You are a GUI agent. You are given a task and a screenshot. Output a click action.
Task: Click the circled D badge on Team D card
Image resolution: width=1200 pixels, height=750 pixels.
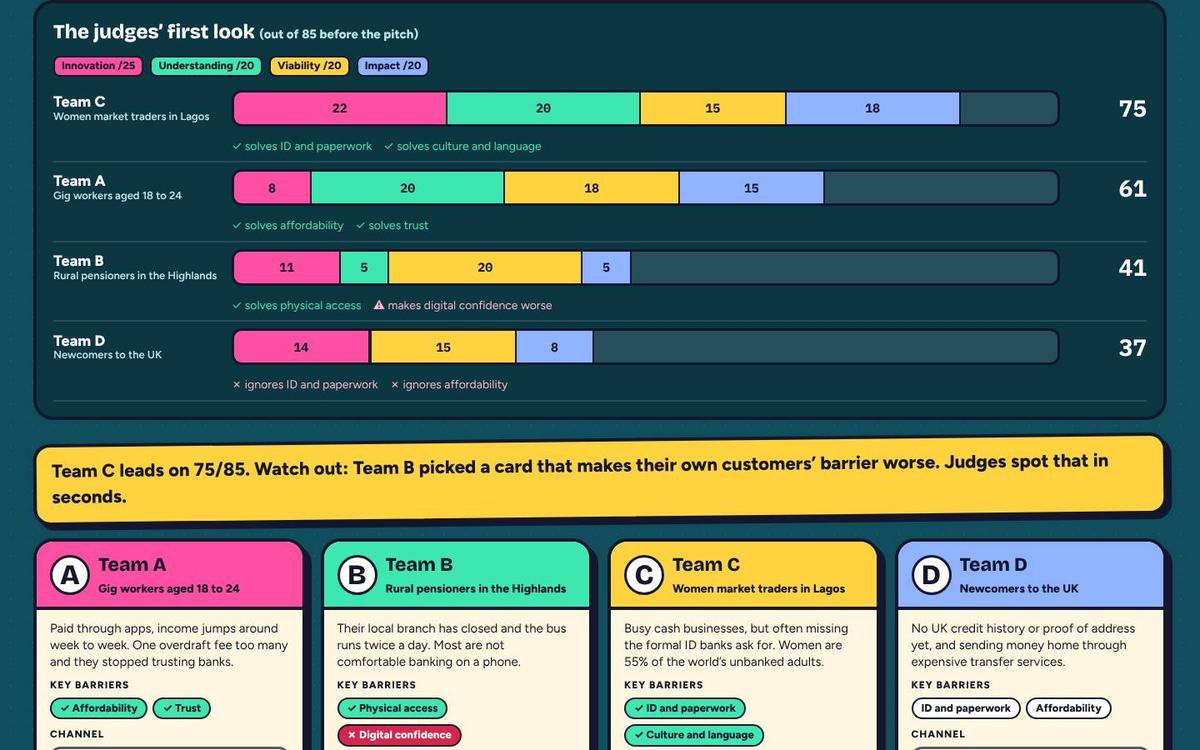931,576
